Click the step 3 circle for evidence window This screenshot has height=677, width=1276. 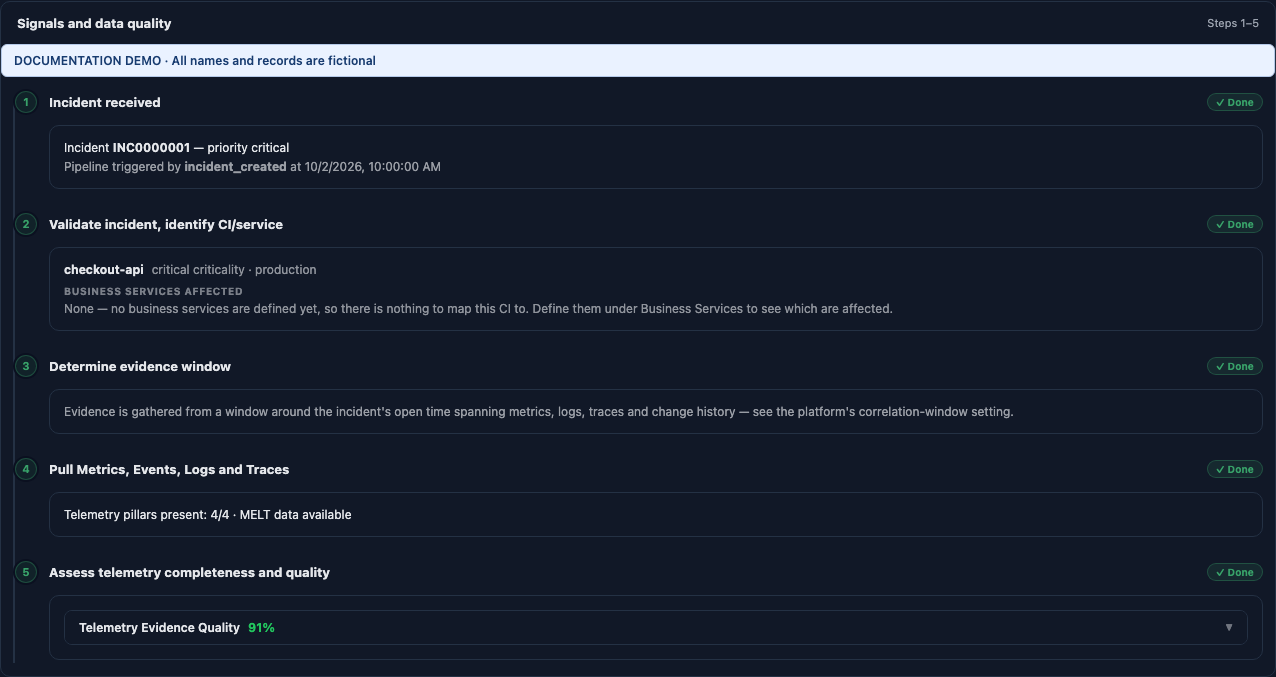pyautogui.click(x=26, y=366)
